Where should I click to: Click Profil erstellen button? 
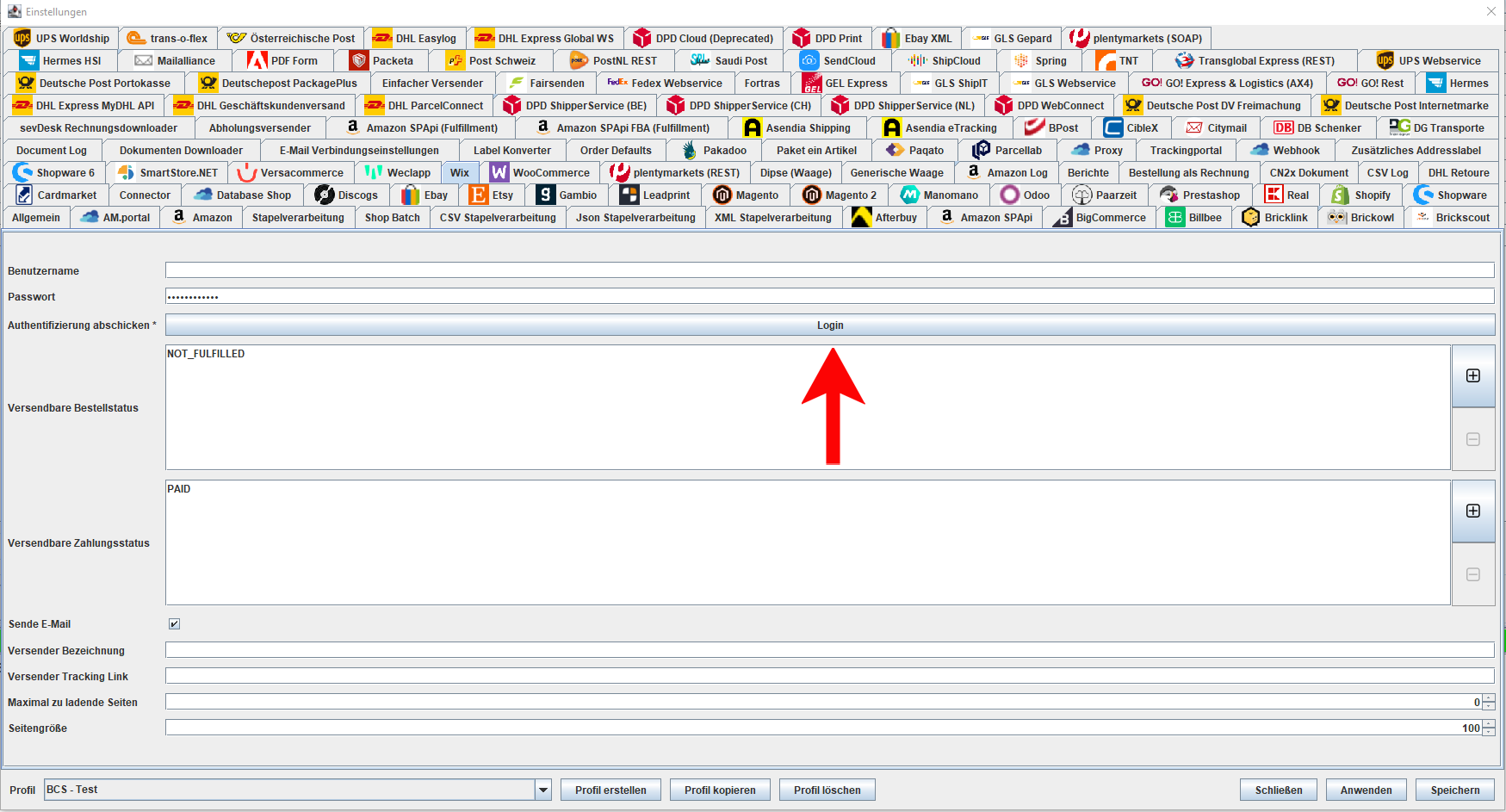pos(610,790)
